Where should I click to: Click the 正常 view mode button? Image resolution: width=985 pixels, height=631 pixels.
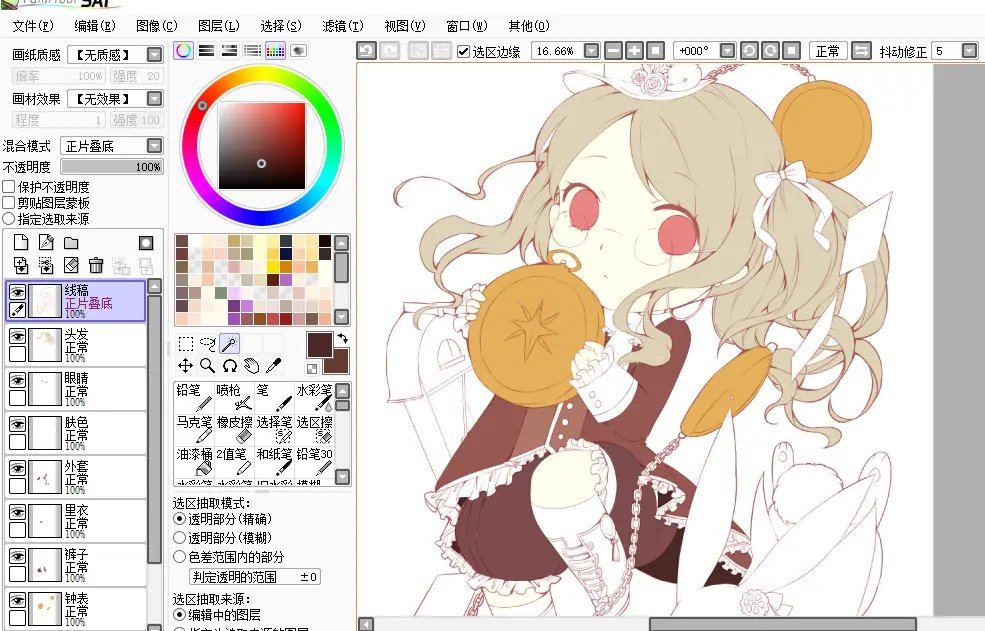[828, 51]
